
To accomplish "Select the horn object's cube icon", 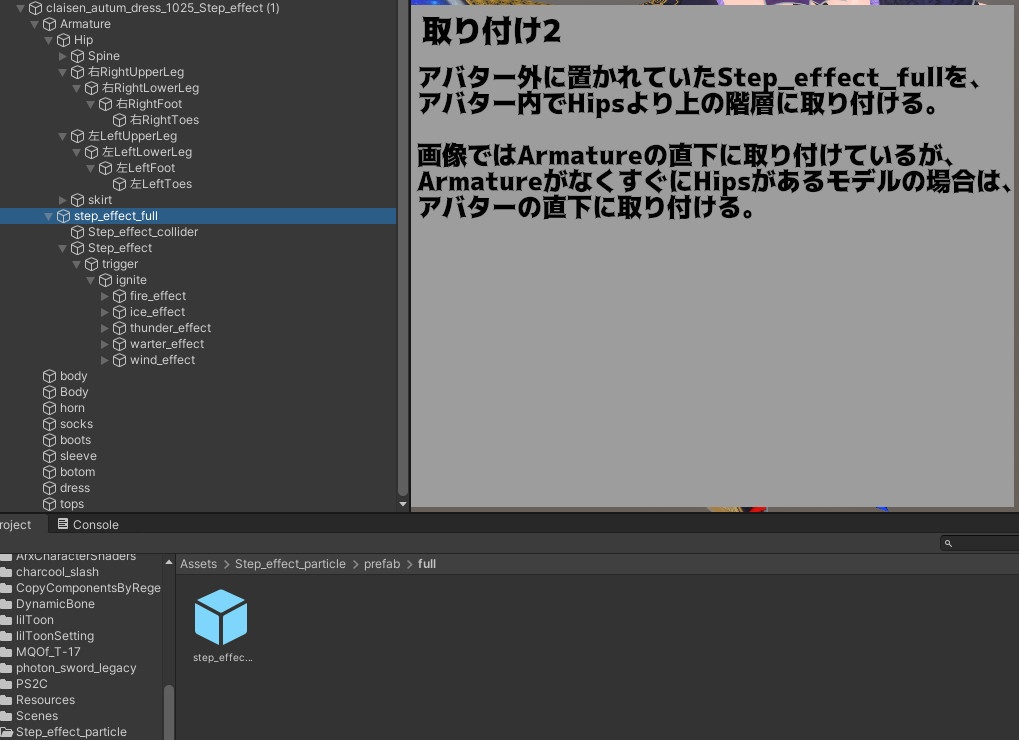I will click(x=48, y=408).
